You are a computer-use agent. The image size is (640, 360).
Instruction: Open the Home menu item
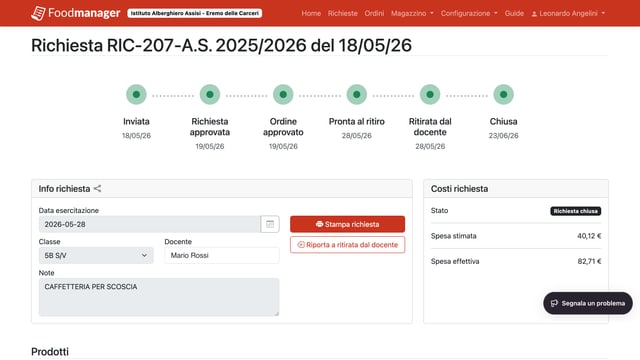311,13
